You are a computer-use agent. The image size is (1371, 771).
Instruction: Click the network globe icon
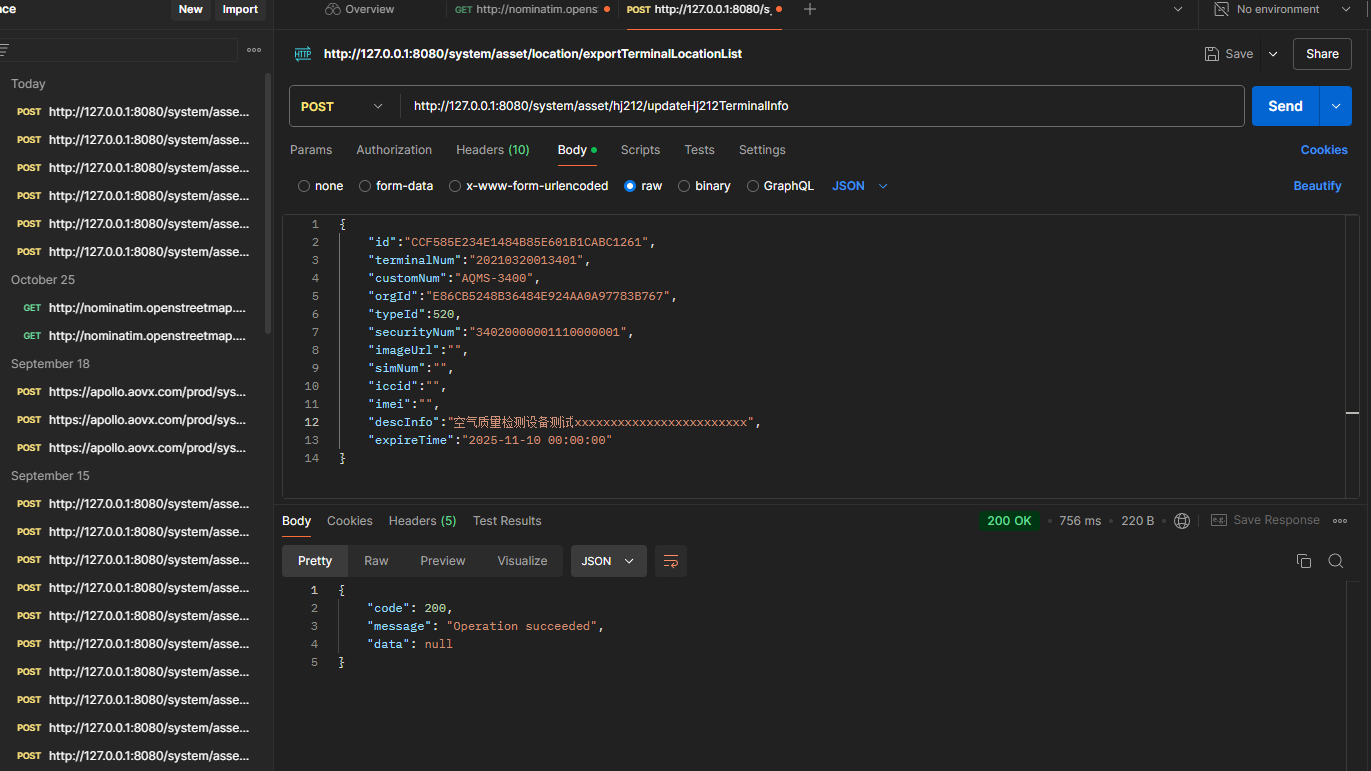click(x=1182, y=521)
